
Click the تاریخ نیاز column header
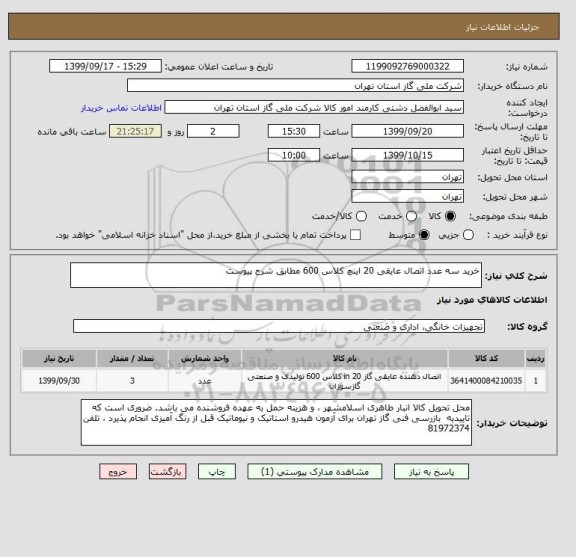pyautogui.click(x=59, y=358)
